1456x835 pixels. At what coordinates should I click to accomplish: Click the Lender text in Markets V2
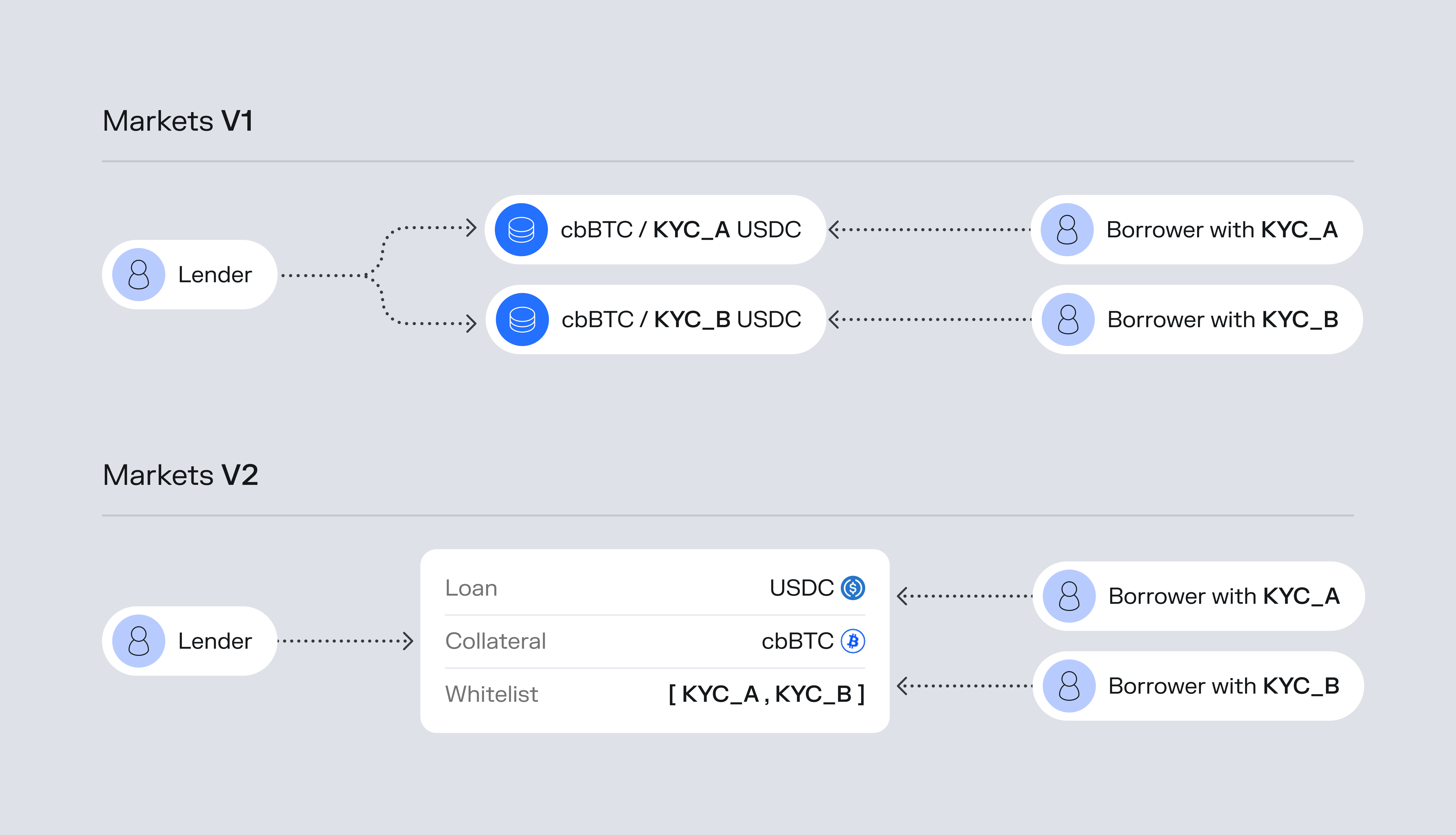tap(215, 641)
